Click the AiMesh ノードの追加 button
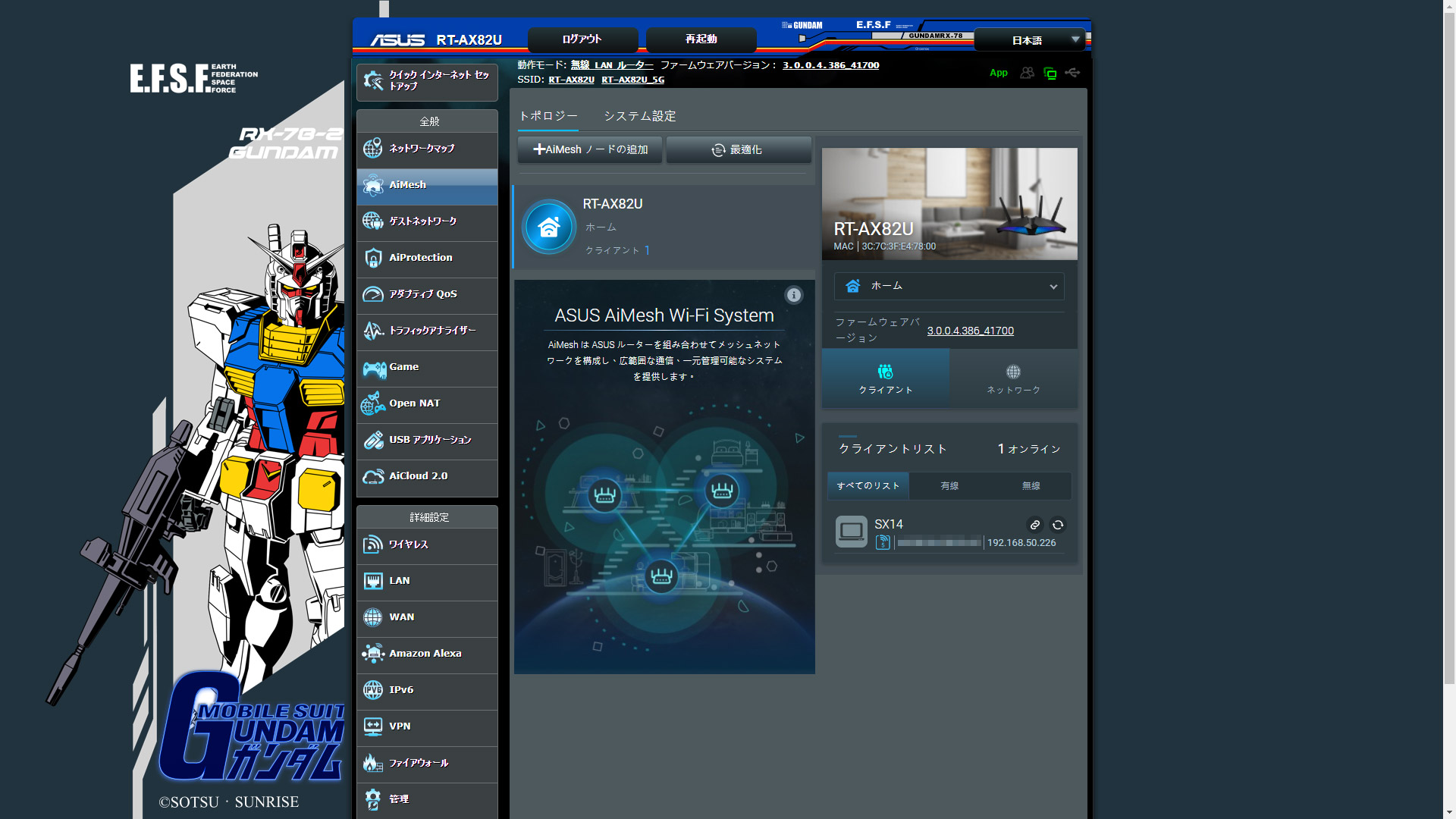1456x819 pixels. (590, 149)
